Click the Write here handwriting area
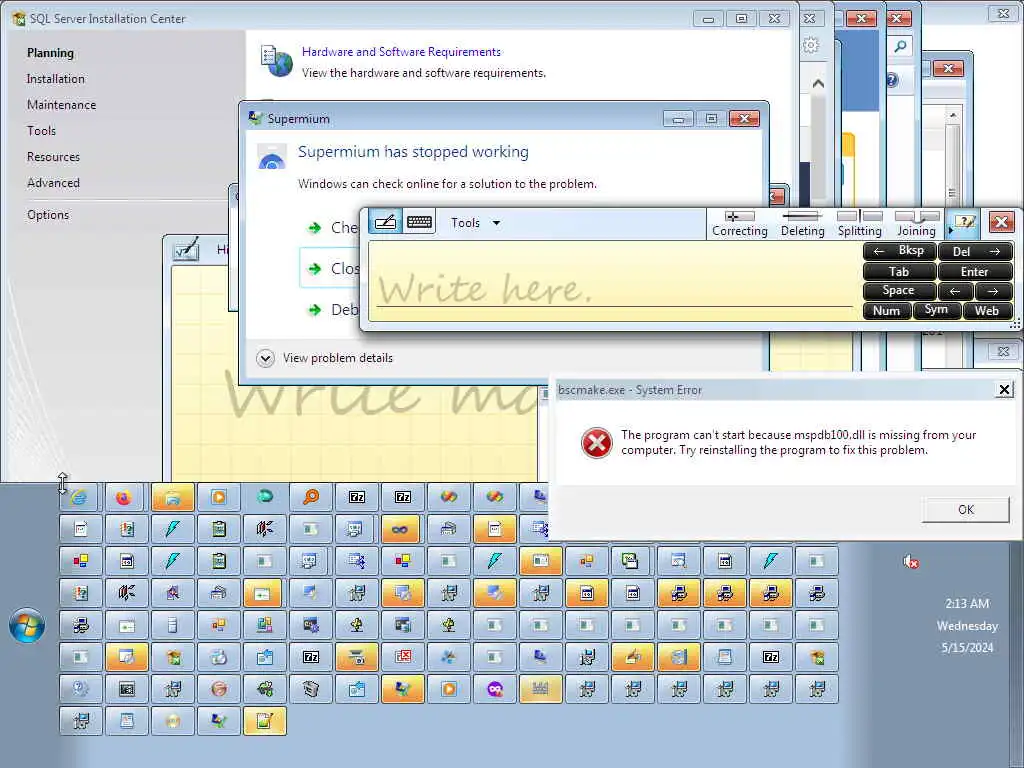Viewport: 1024px width, 768px height. point(615,281)
